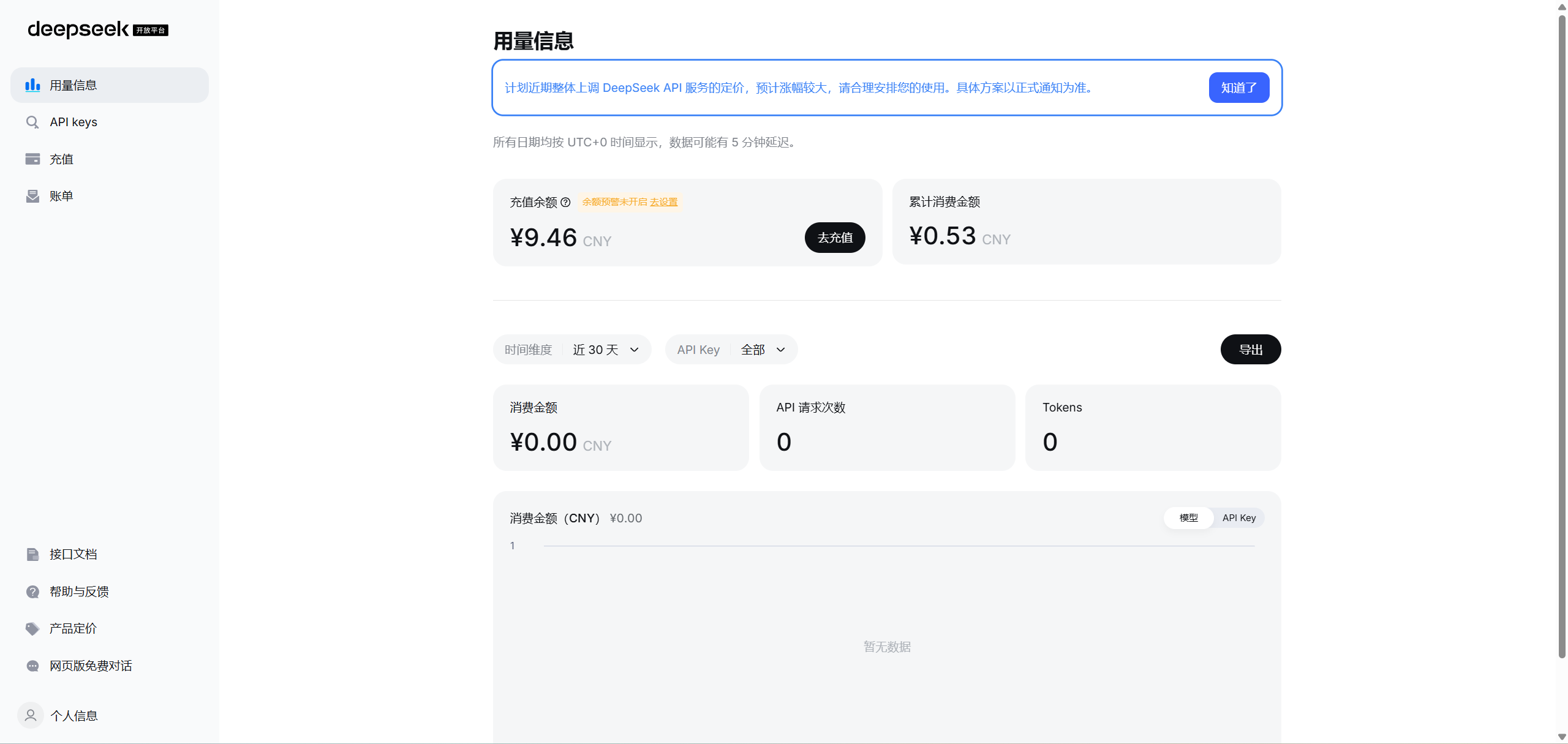Screen dimensions: 1568x744
Task: Dismiss the notice with 知道了 button
Action: click(1238, 88)
